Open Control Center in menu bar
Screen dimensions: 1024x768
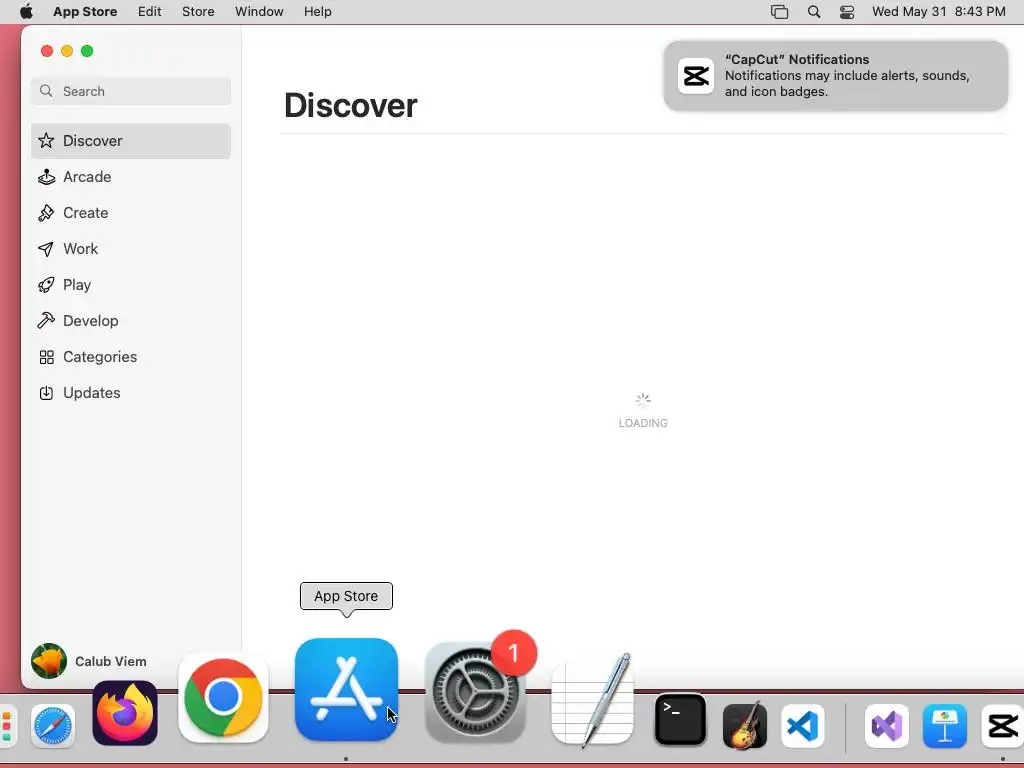[847, 12]
